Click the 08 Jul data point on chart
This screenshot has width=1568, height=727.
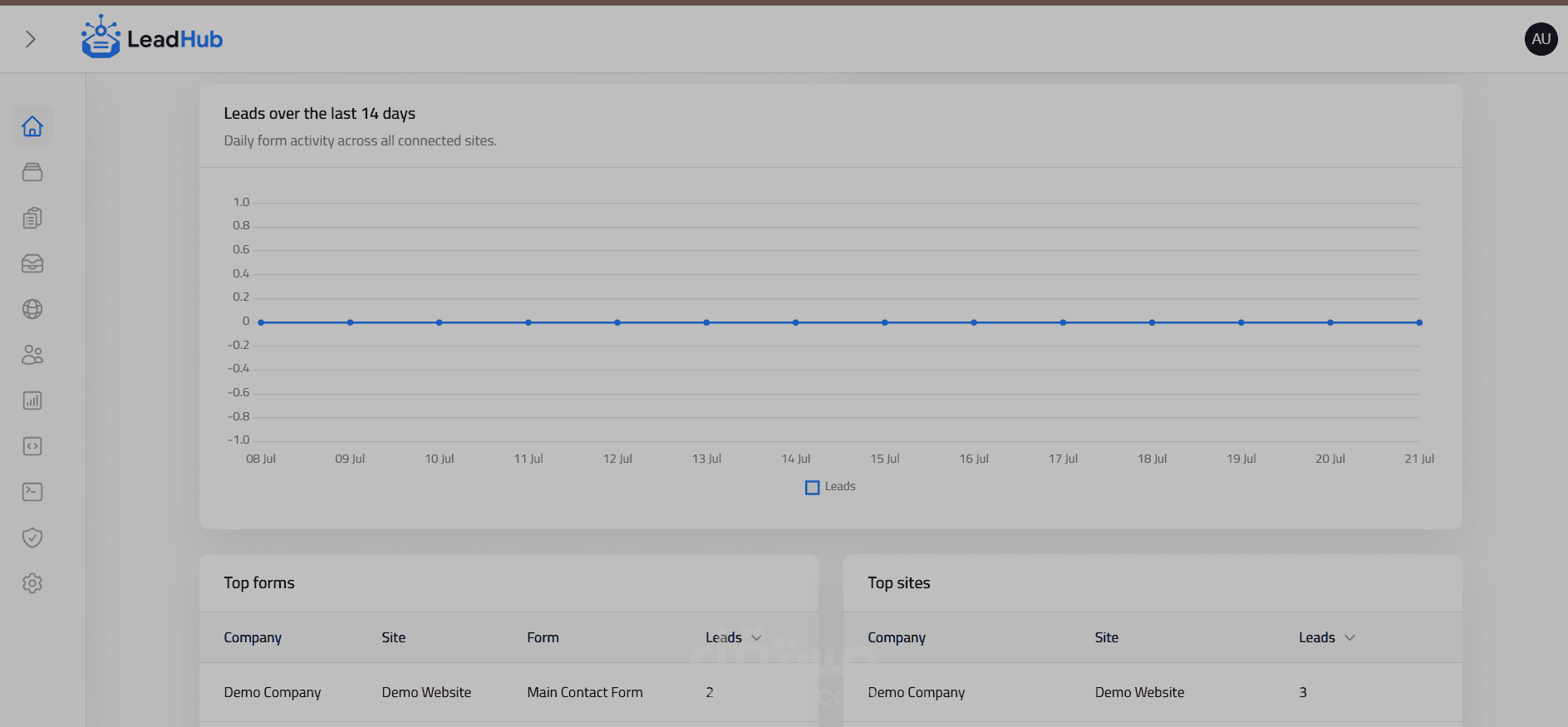pyautogui.click(x=261, y=322)
